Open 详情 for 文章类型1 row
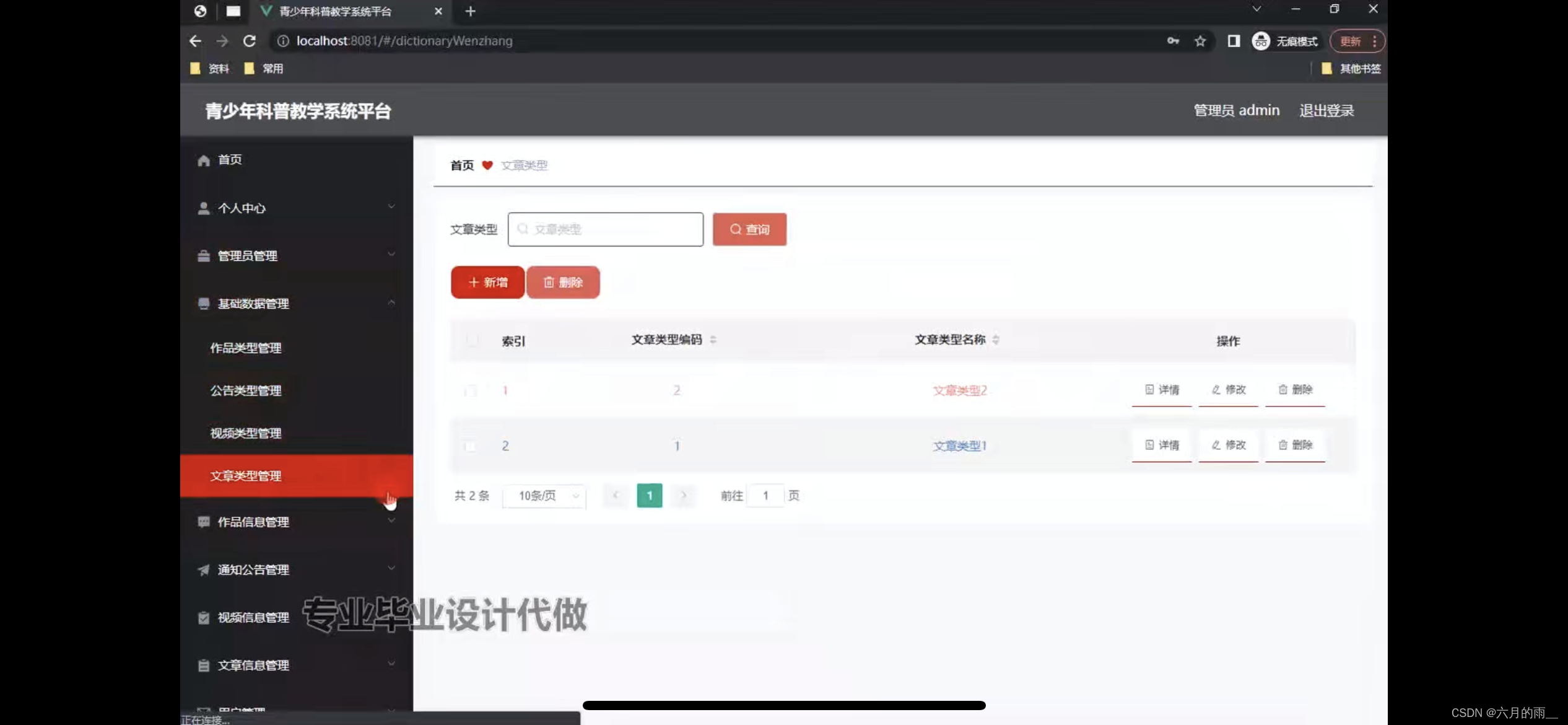The height and width of the screenshot is (725, 1568). click(x=1162, y=445)
